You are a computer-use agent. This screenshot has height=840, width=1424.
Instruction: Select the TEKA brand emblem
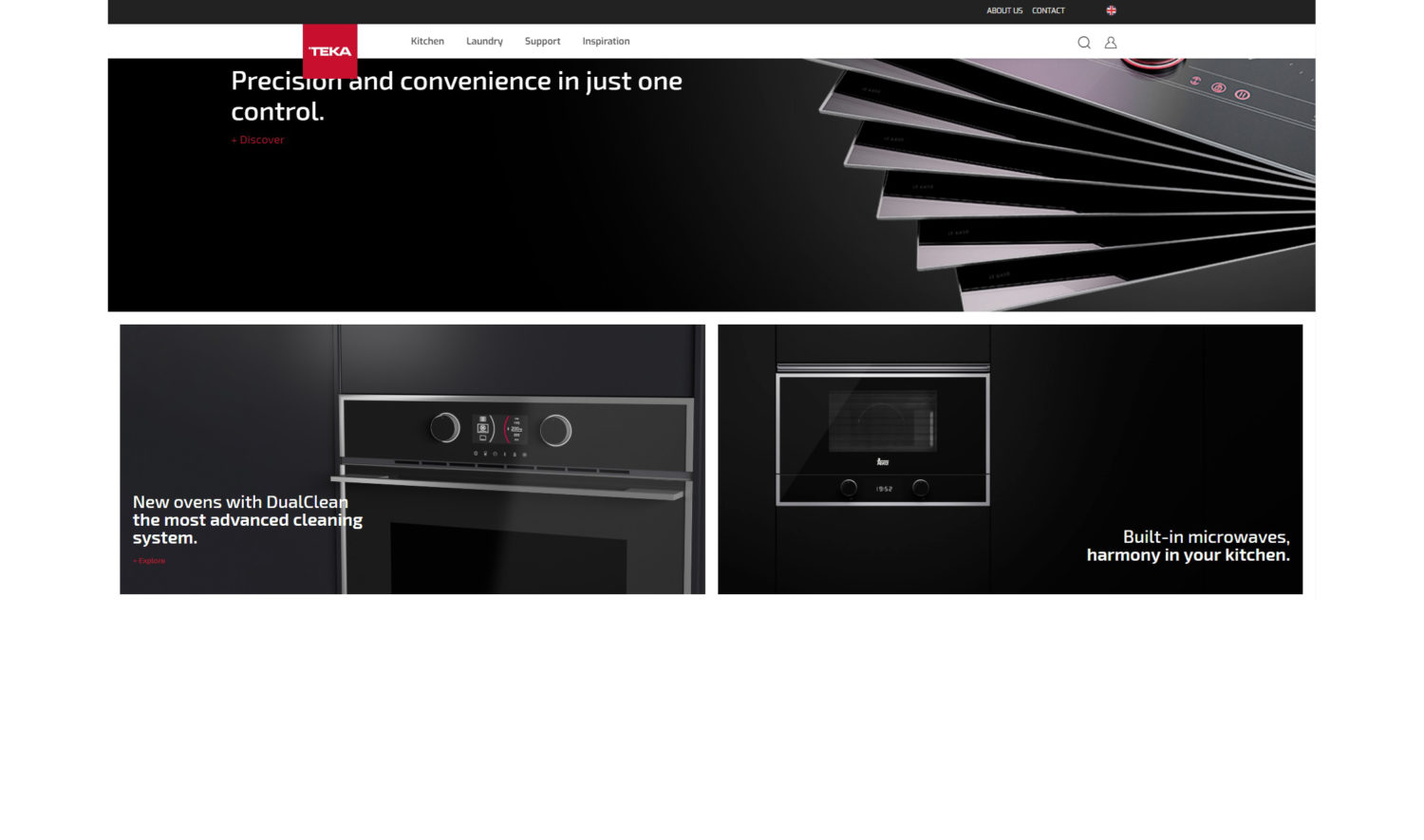tap(328, 52)
